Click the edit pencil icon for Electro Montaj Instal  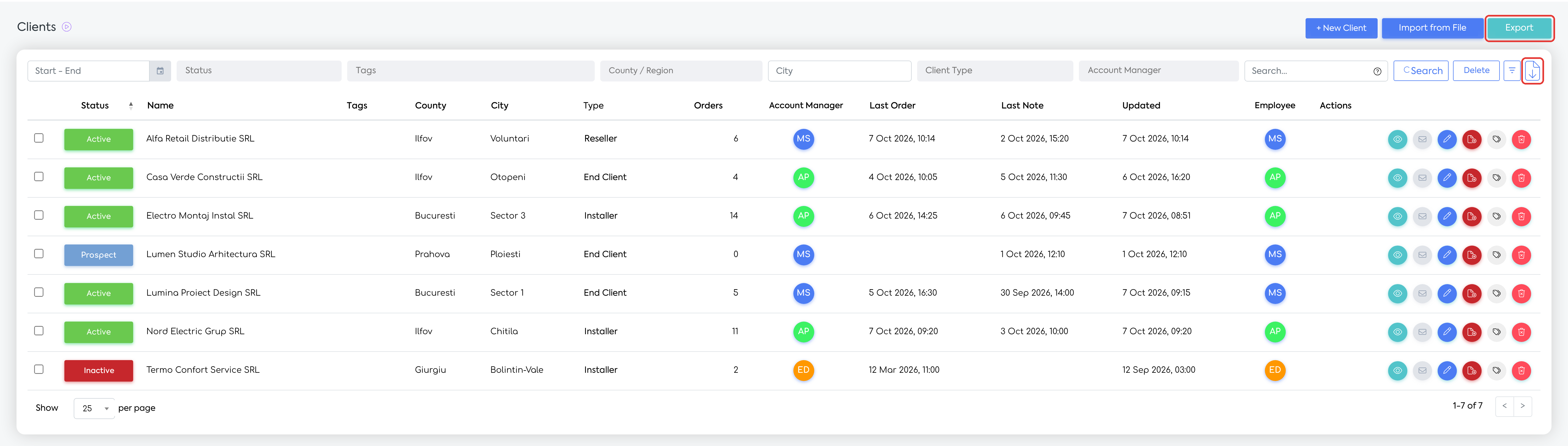pyautogui.click(x=1447, y=216)
